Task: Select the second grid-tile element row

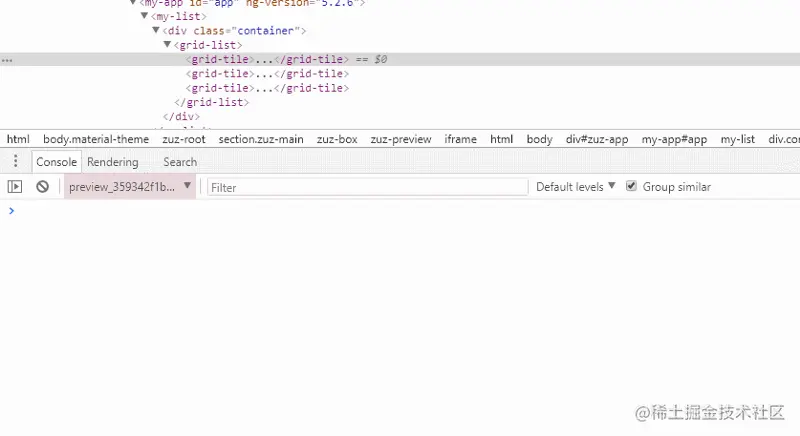Action: coord(267,74)
